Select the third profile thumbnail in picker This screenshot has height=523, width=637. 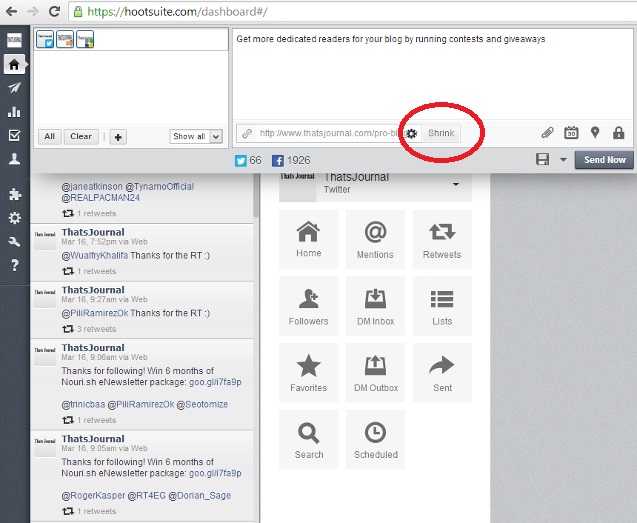[85, 39]
